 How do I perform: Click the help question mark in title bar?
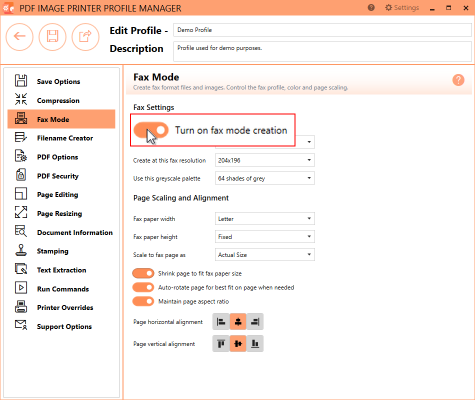coord(371,8)
